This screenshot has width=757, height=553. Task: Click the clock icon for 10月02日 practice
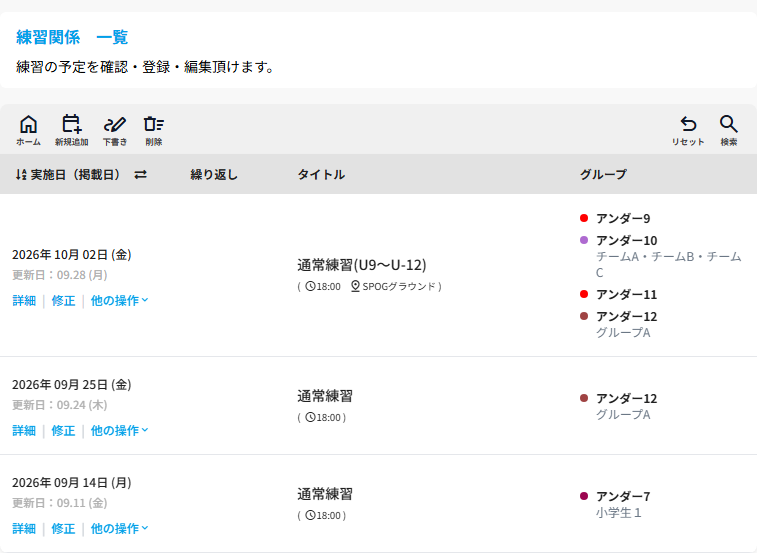(x=310, y=286)
